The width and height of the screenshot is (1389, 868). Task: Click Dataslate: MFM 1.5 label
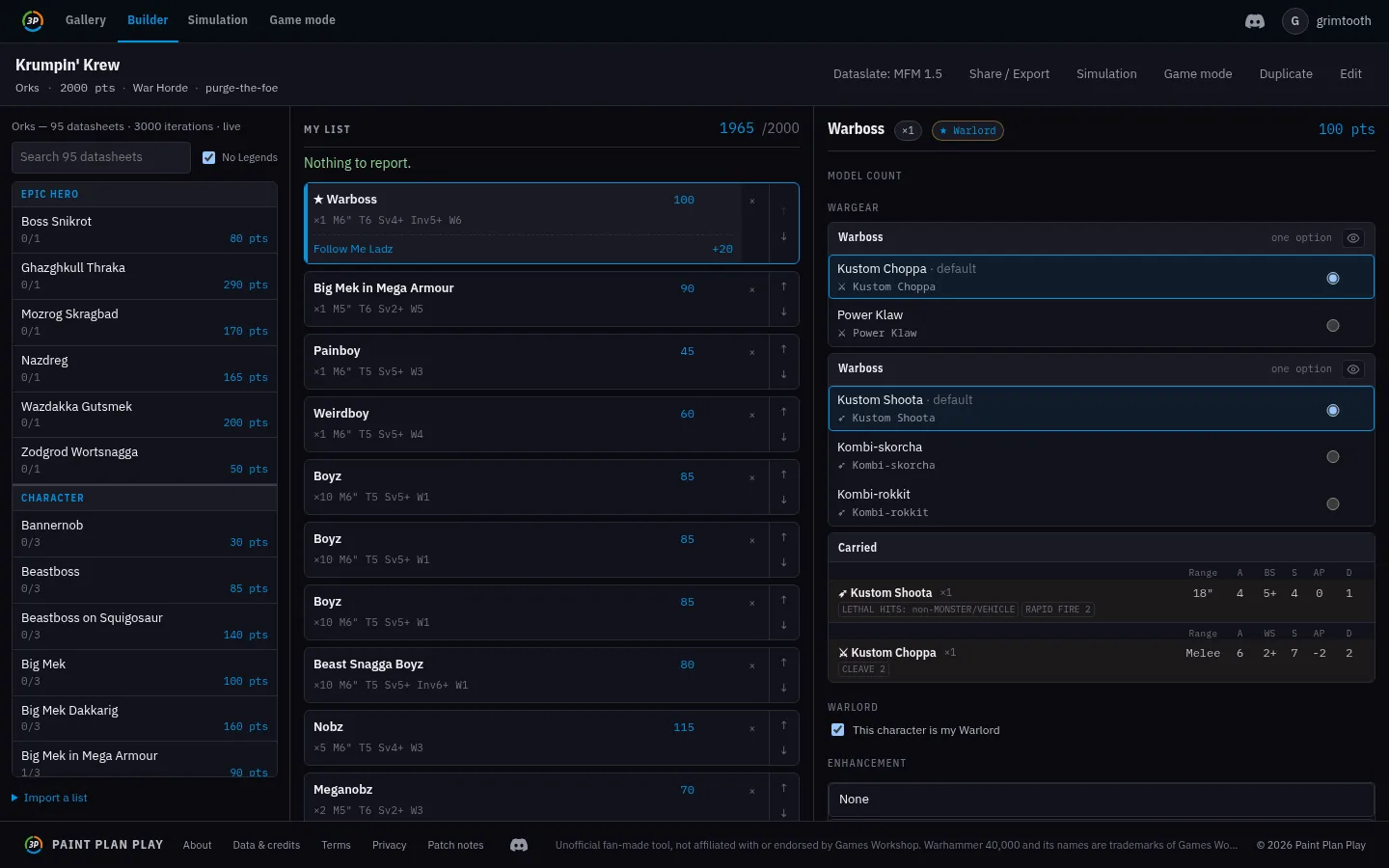click(x=887, y=74)
